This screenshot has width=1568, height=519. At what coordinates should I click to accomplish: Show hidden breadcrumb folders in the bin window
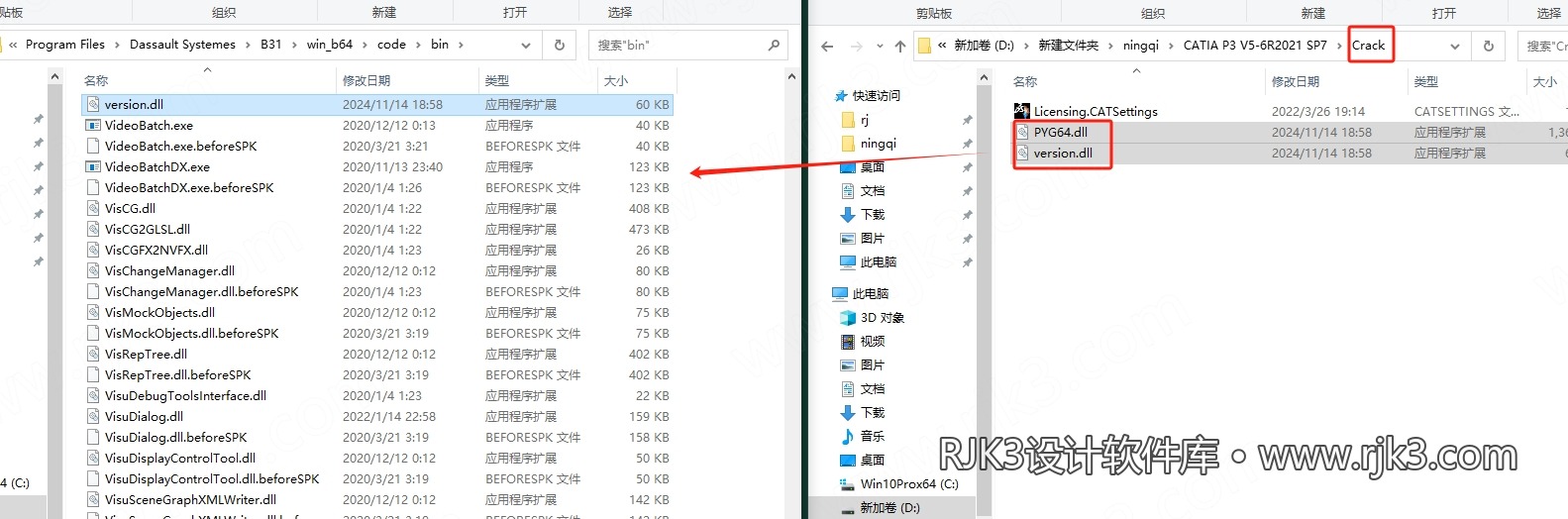point(14,45)
